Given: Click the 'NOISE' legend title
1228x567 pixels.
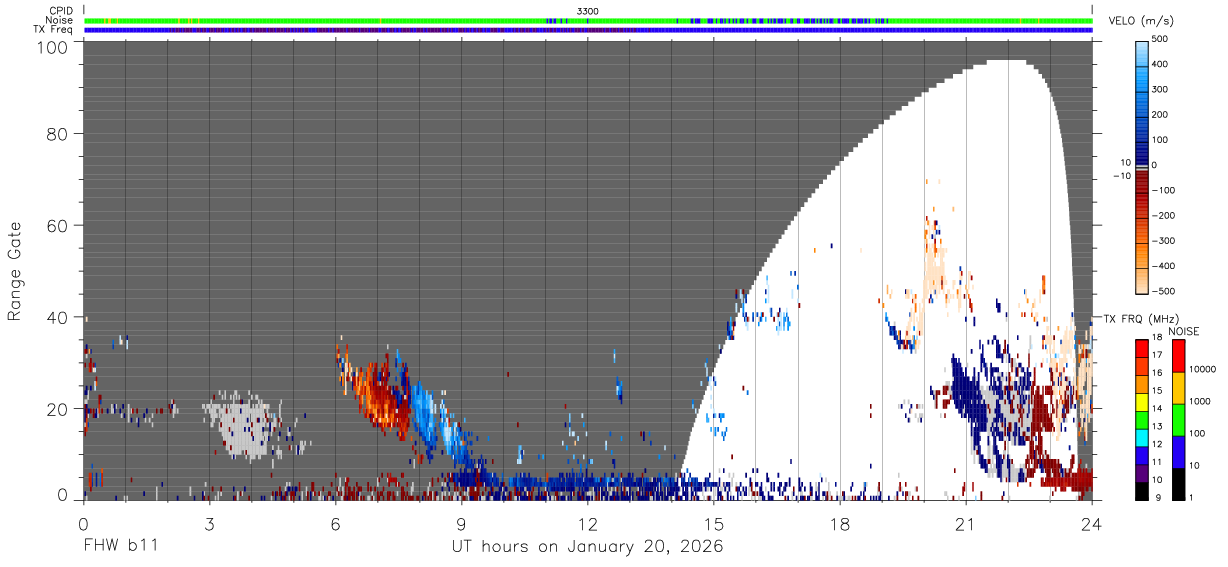Looking at the screenshot, I should click(1183, 331).
